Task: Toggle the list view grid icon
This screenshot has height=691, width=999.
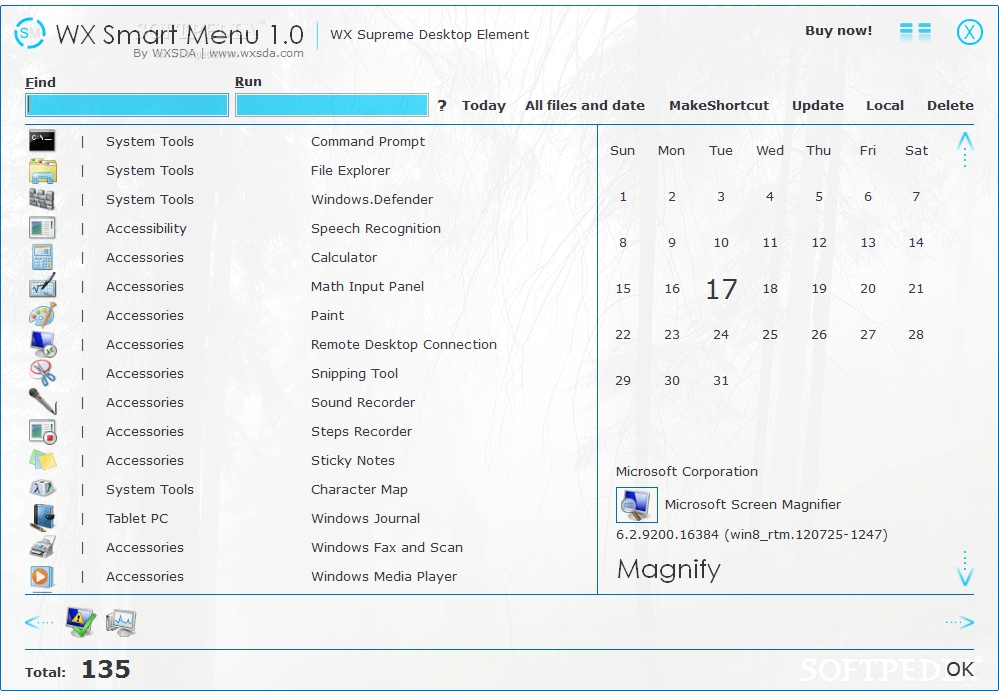Action: coord(916,31)
